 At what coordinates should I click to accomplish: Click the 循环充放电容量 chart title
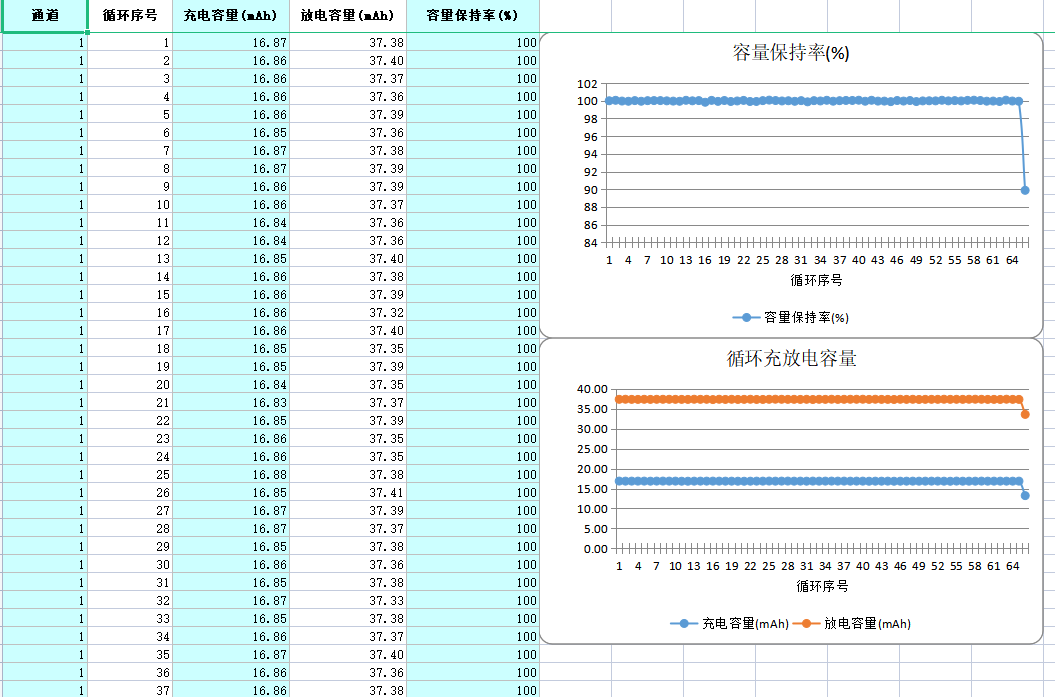tap(791, 358)
